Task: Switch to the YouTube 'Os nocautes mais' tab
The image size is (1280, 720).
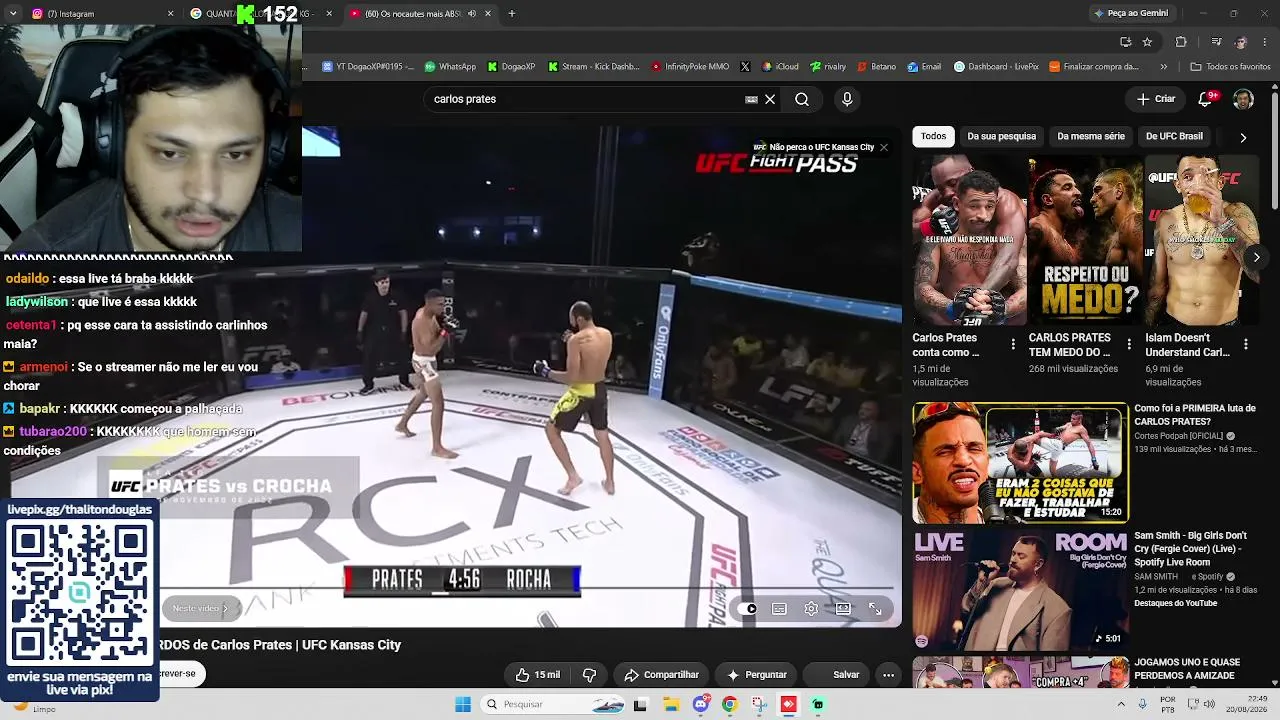Action: pyautogui.click(x=420, y=14)
